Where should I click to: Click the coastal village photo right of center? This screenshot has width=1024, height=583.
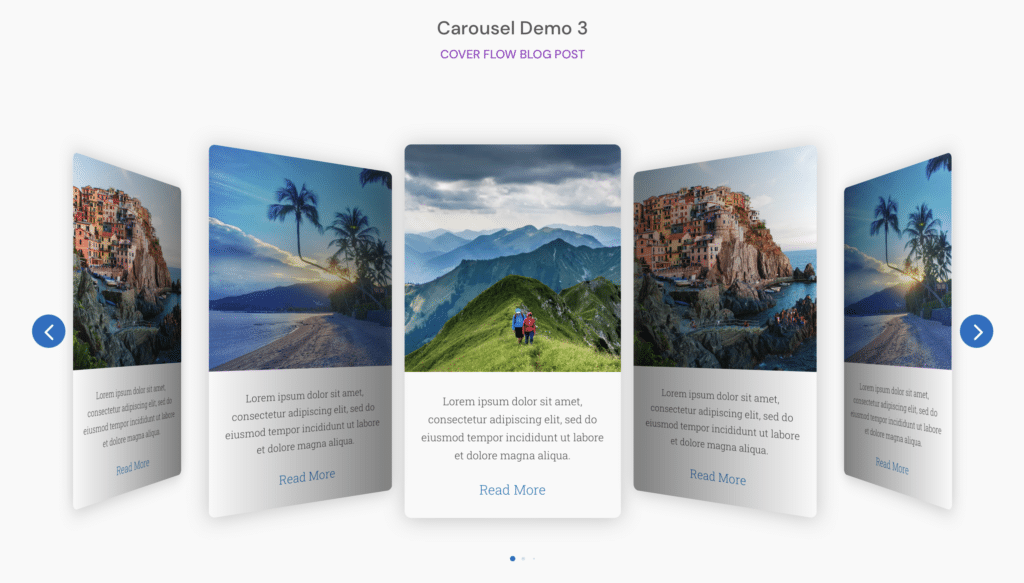725,258
